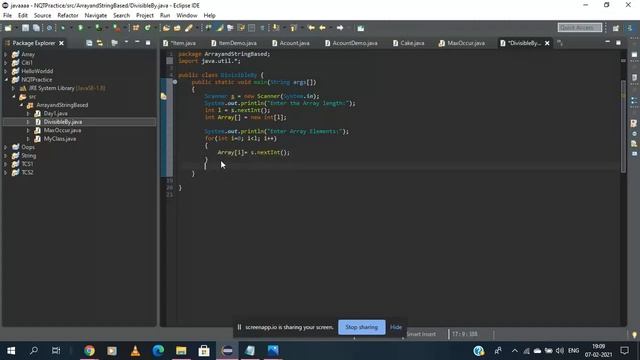
Task: Open the Debug configurations dropdown arrow
Action: (x=71, y=28)
